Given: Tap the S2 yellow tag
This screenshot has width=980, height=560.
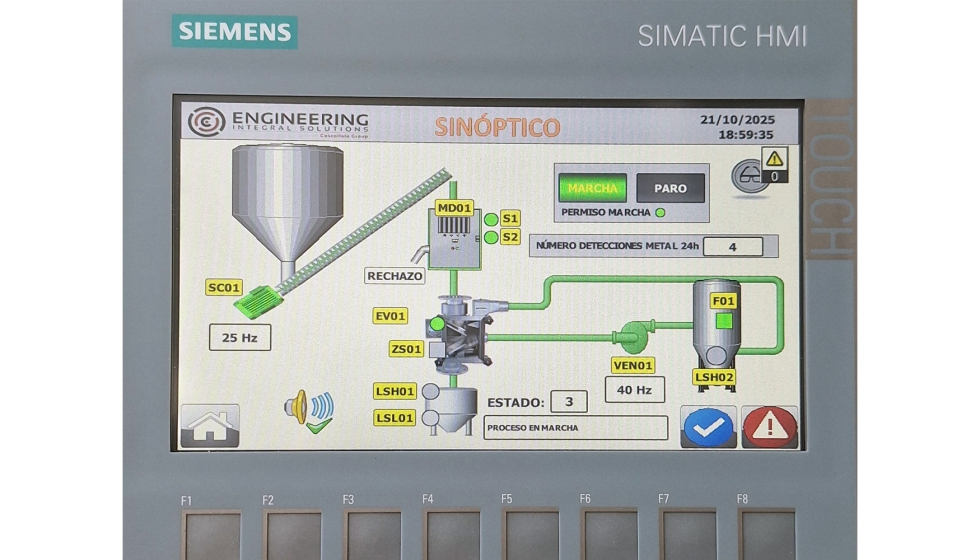Looking at the screenshot, I should coord(510,237).
